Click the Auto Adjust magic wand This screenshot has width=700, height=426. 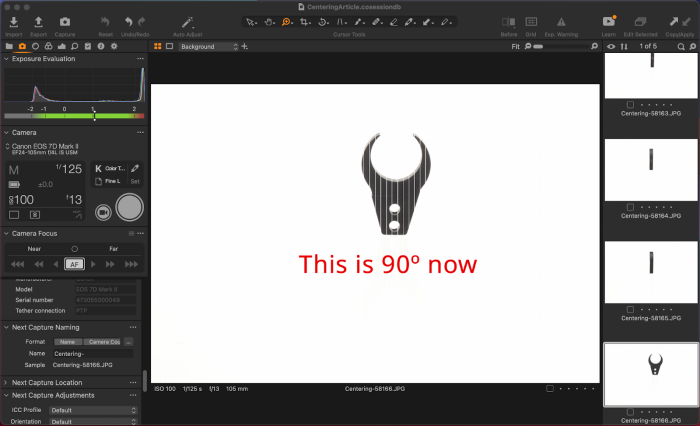click(x=188, y=22)
